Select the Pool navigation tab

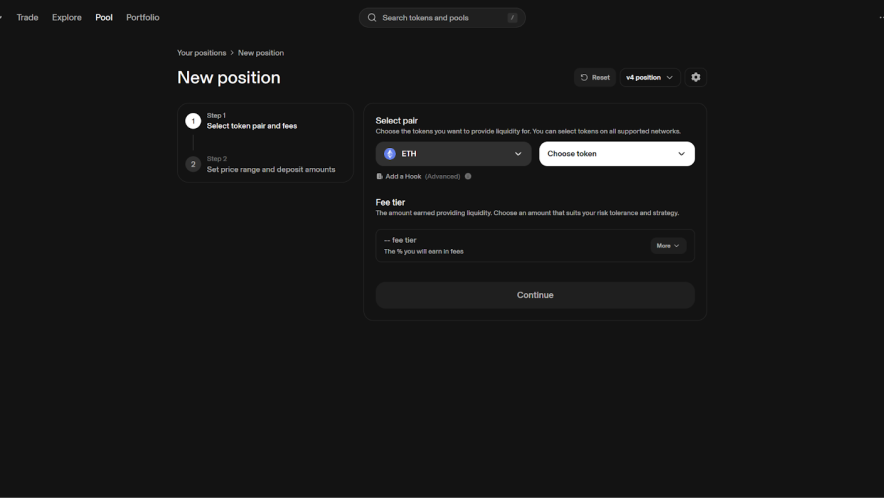[x=104, y=17]
